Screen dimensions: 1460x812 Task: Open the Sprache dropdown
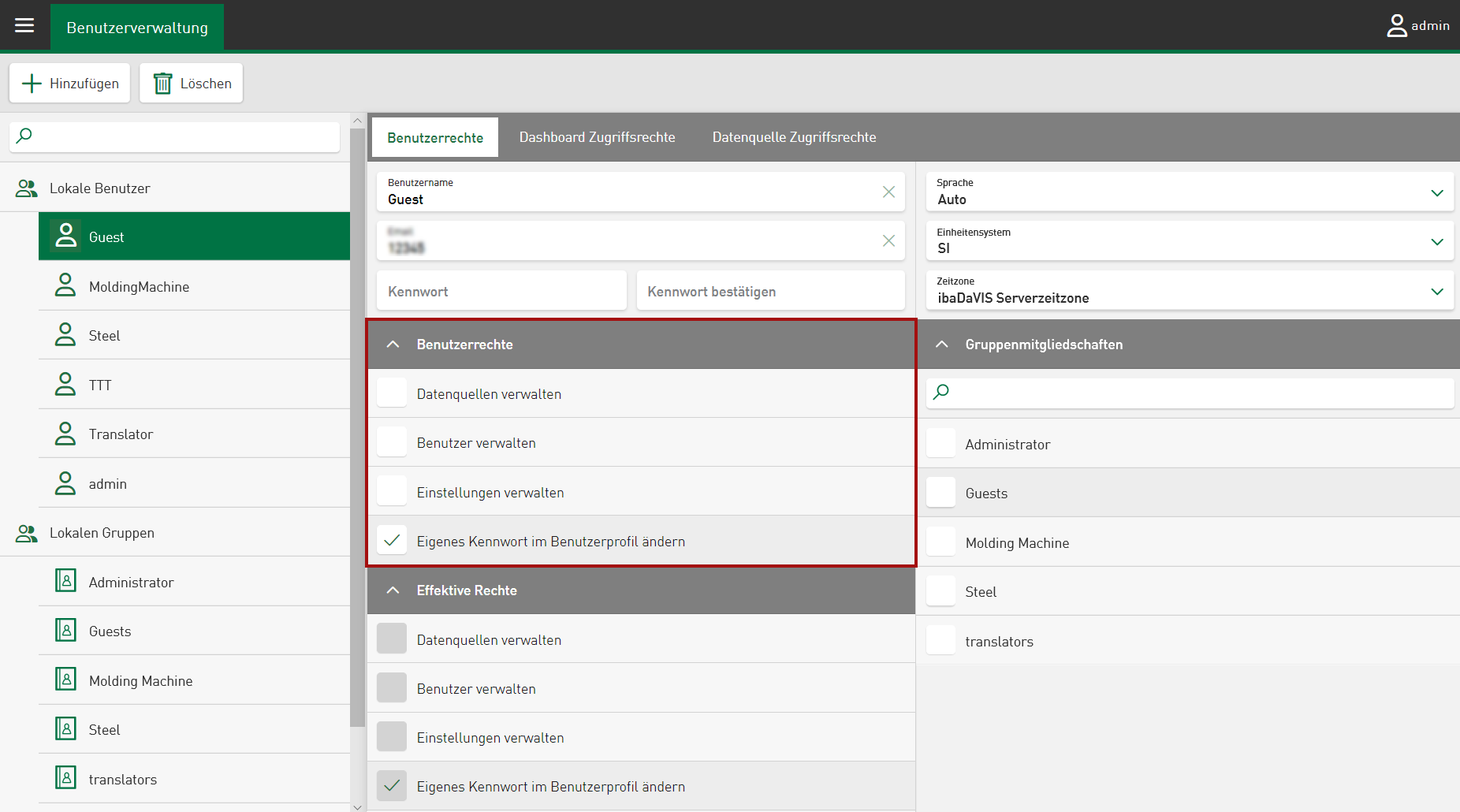[x=1436, y=192]
